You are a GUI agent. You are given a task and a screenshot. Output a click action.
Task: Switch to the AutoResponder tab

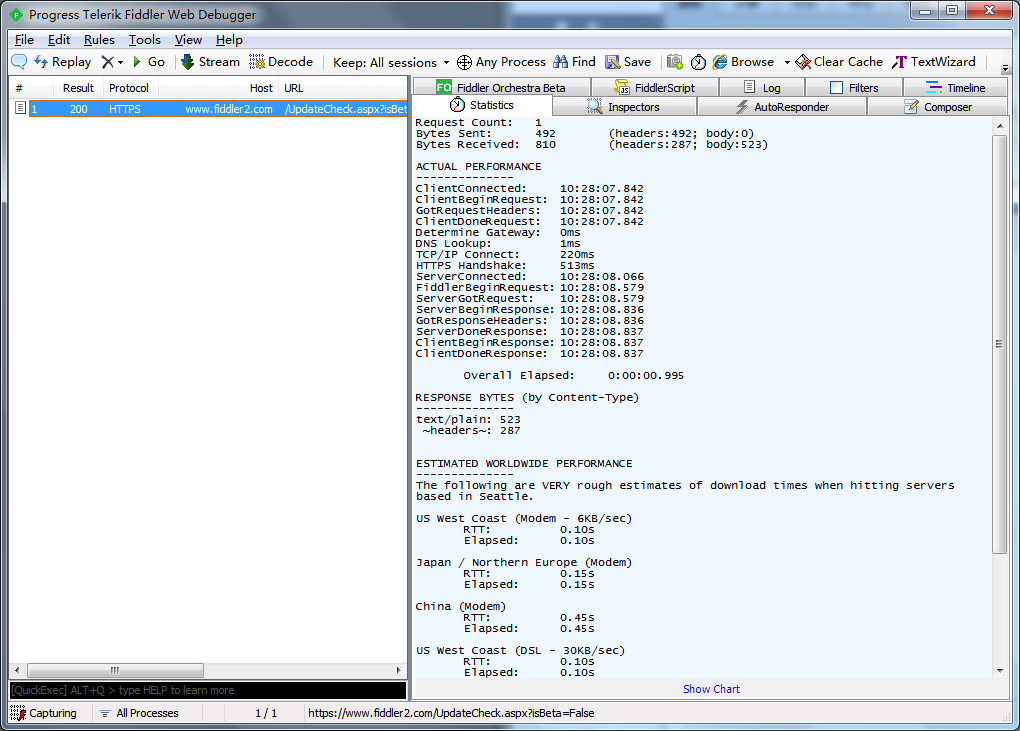(782, 107)
